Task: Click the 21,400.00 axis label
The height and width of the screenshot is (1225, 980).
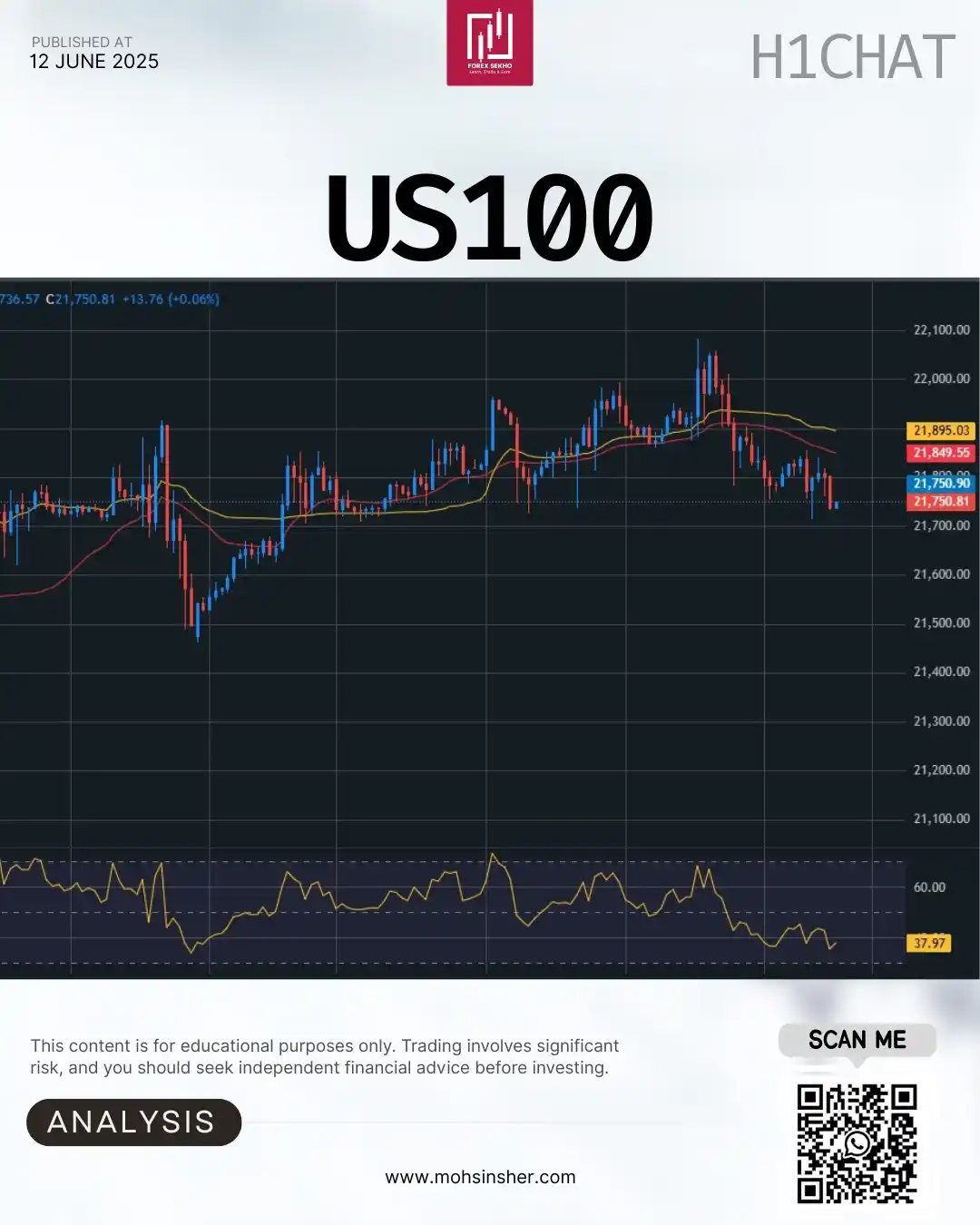Action: point(941,672)
